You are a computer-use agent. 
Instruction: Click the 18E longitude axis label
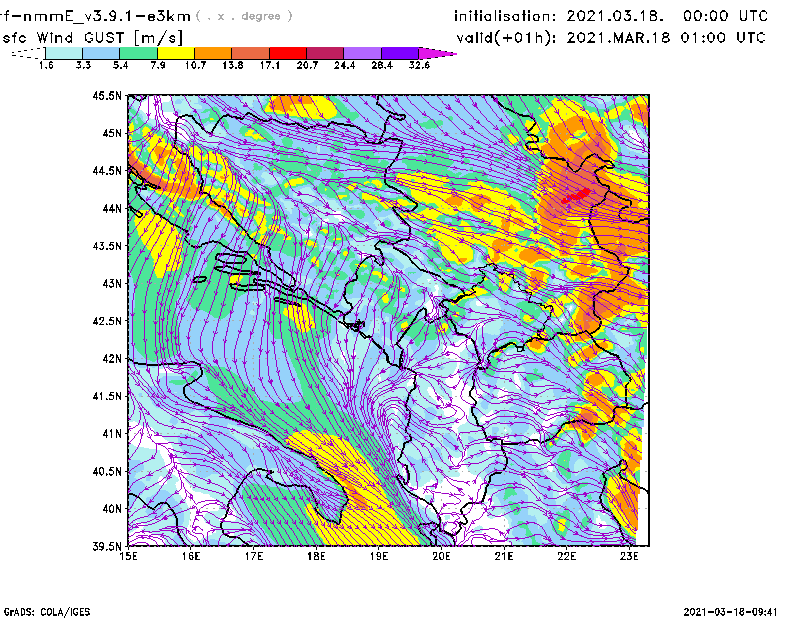[x=316, y=556]
